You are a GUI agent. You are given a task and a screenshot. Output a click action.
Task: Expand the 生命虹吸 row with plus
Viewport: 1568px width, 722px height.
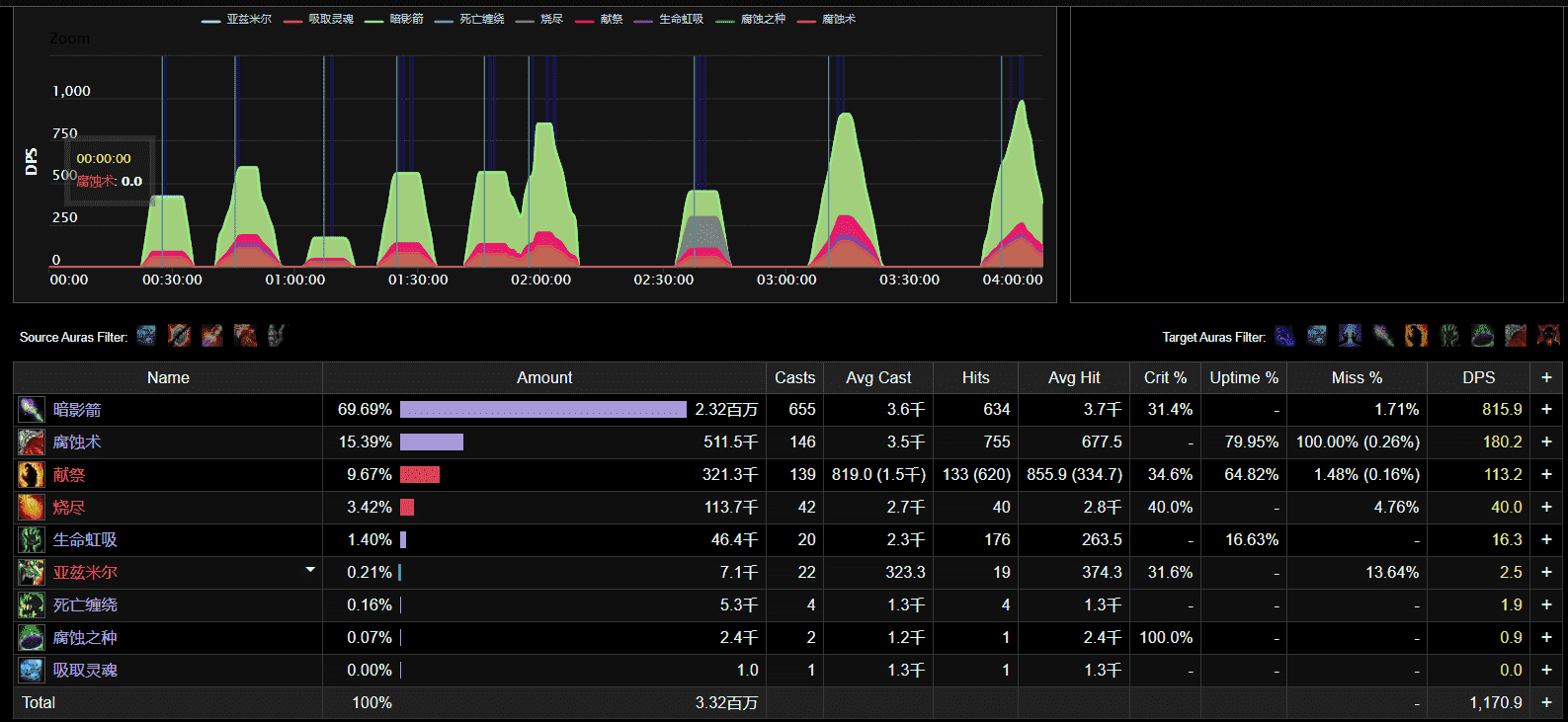(x=1546, y=539)
